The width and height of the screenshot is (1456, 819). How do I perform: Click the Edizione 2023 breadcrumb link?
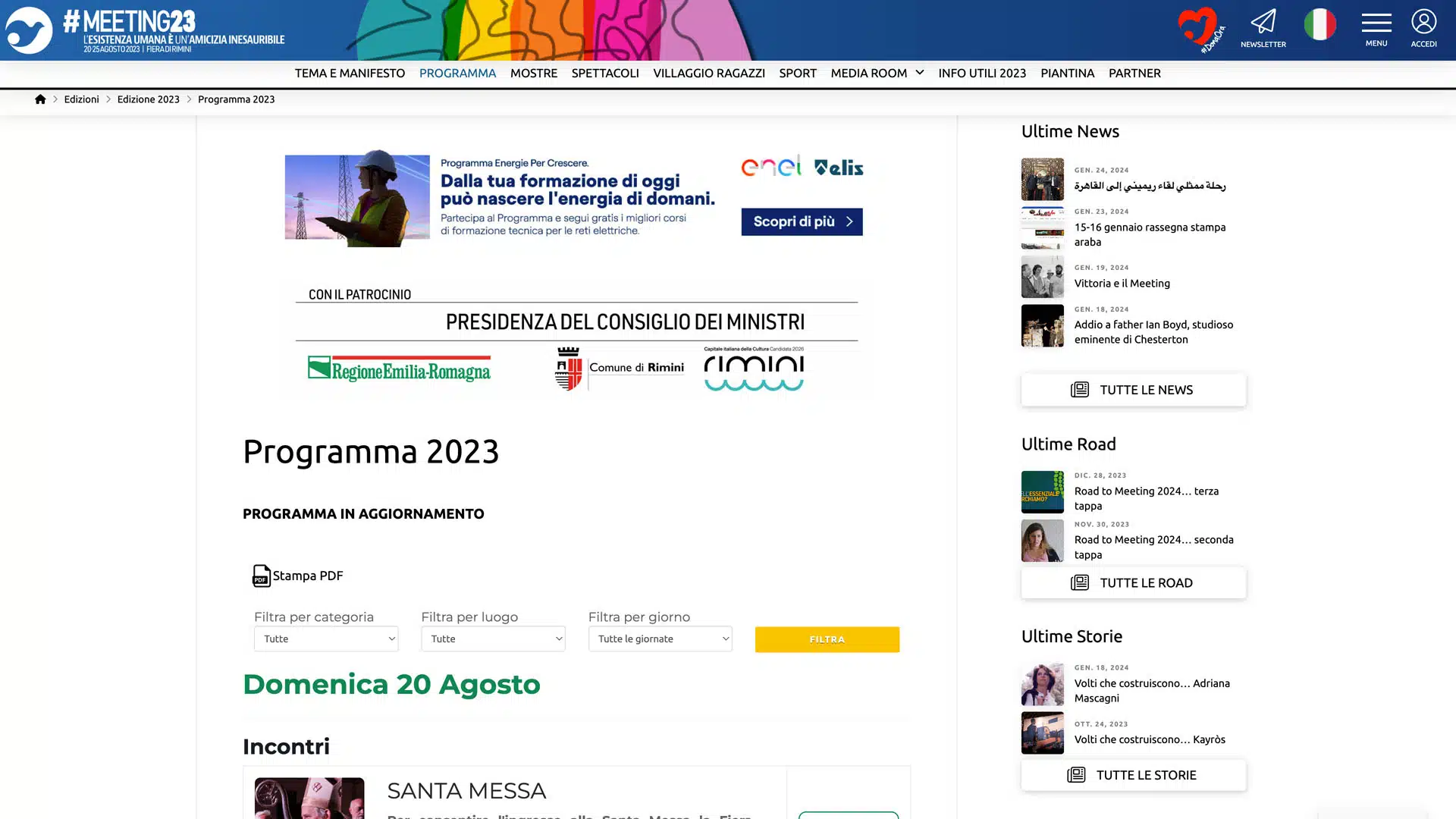point(148,99)
